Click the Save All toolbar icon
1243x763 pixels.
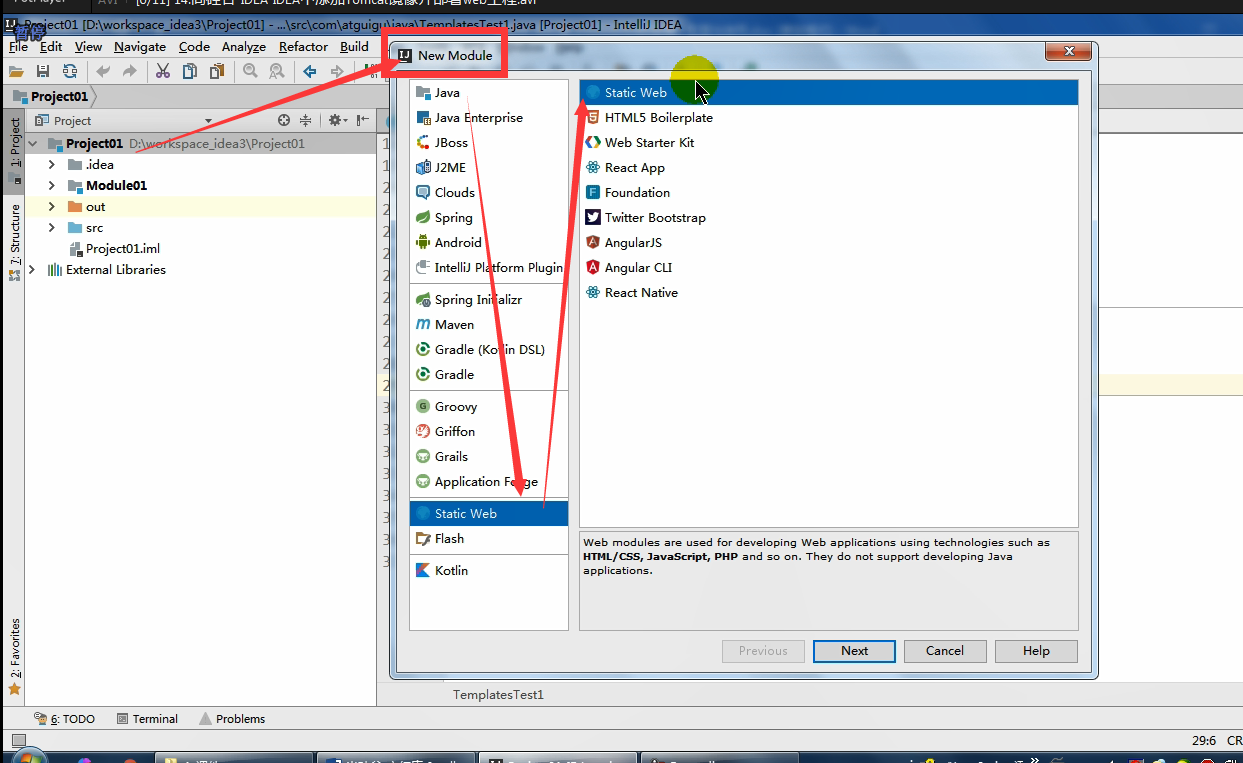[x=43, y=71]
